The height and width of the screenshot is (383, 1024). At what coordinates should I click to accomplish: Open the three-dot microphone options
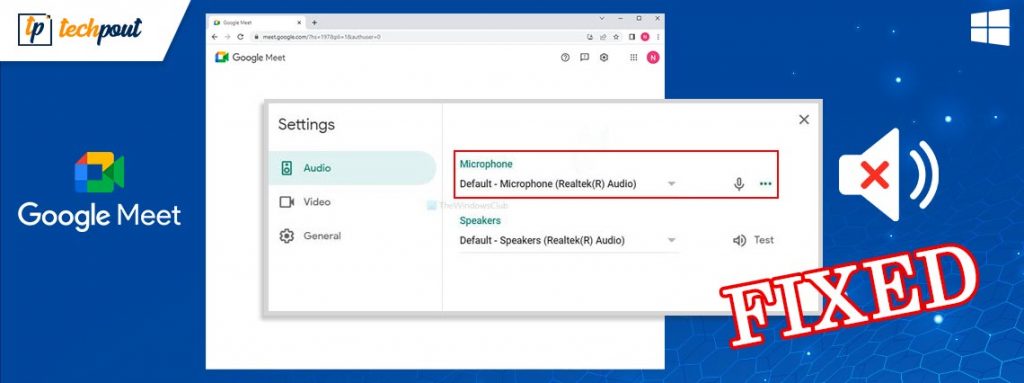point(765,184)
